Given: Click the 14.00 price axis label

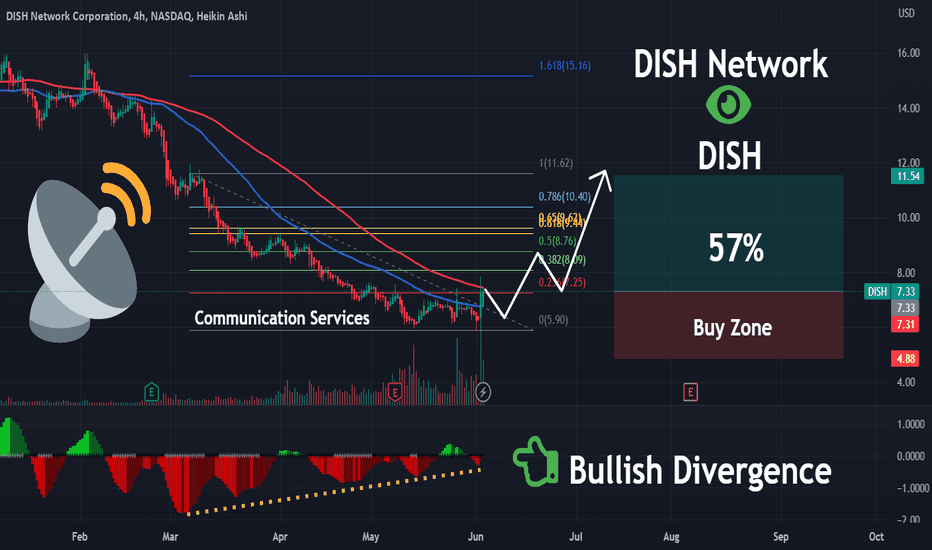Looking at the screenshot, I should point(908,108).
